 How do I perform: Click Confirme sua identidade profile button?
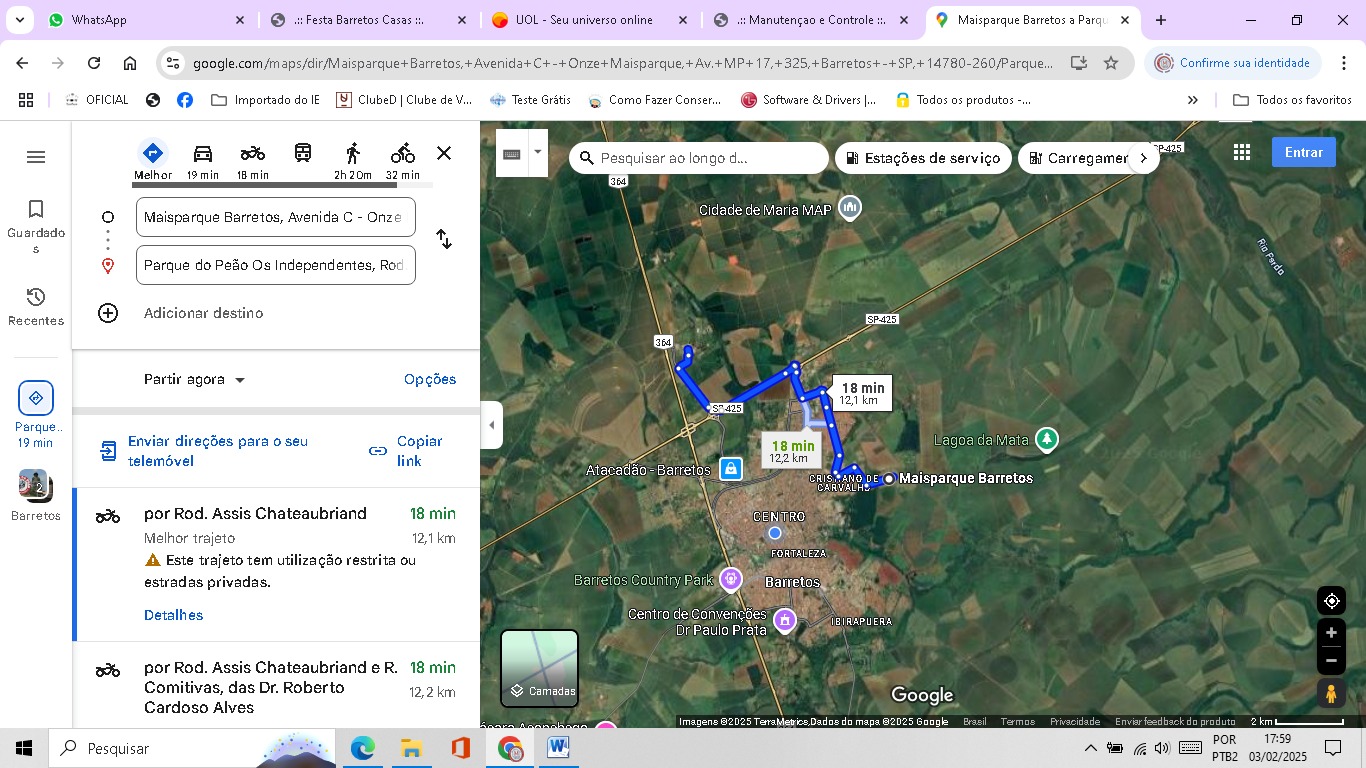point(1232,63)
